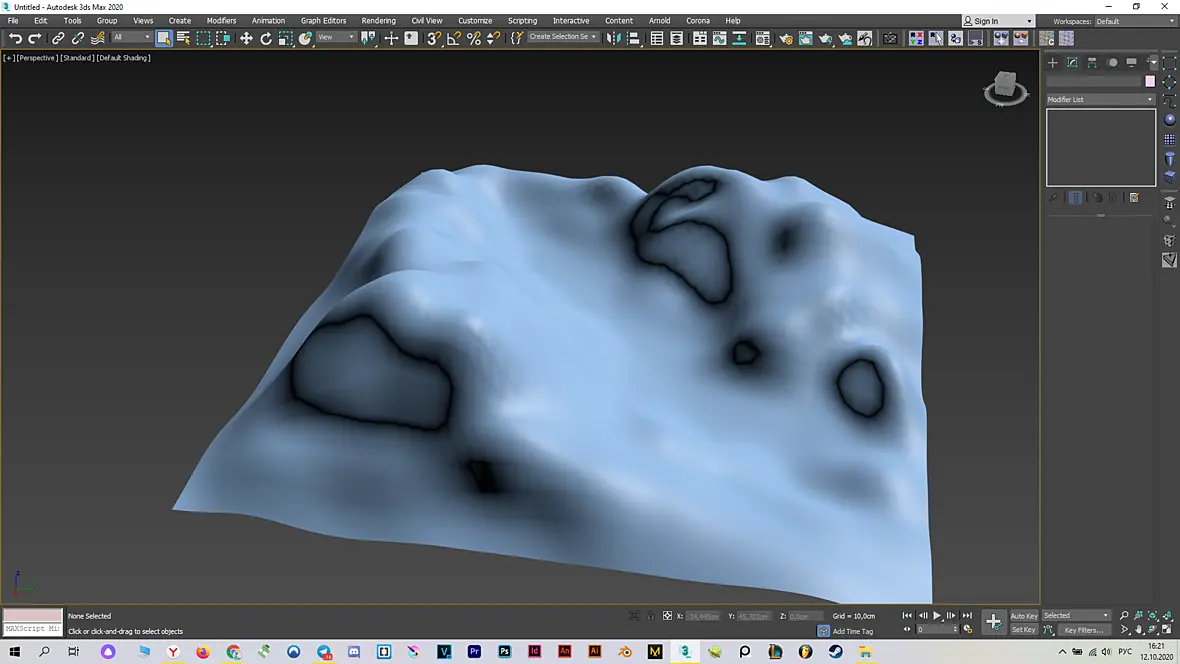
Task: Click the ViewCube in the viewport
Action: click(1005, 88)
